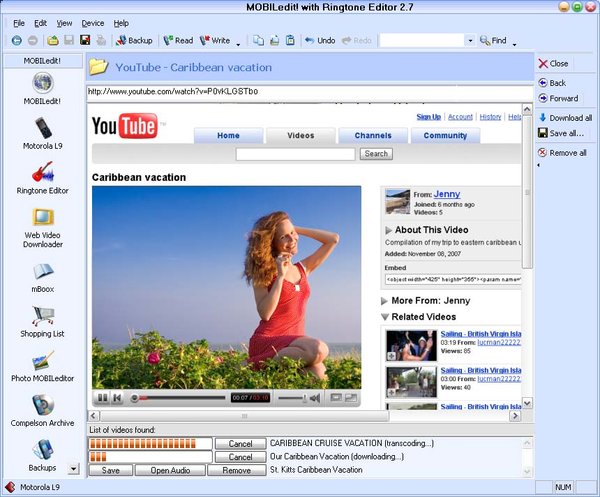Open the Ringtone Editor guitar icon

[43, 170]
